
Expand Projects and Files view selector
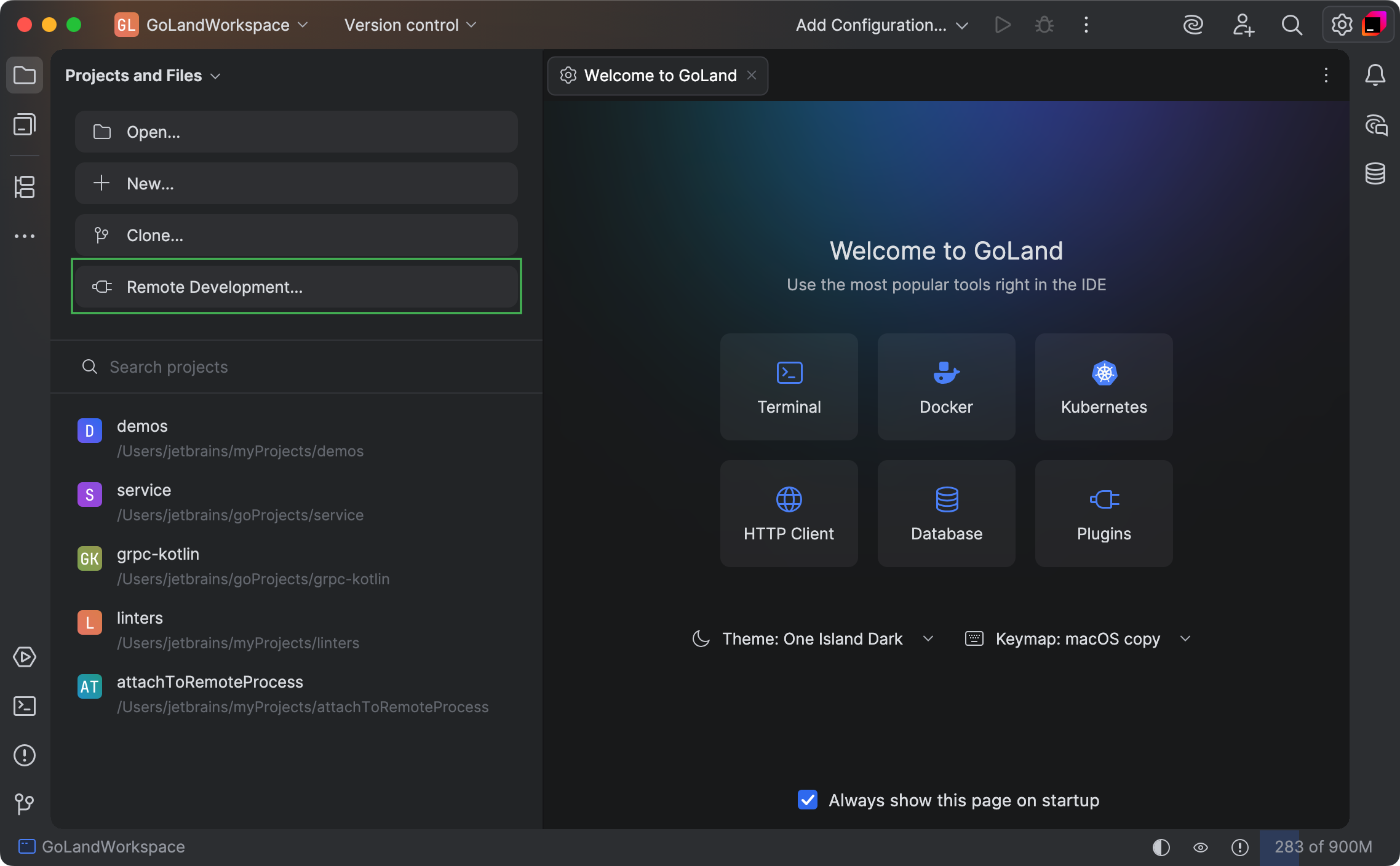tap(143, 75)
